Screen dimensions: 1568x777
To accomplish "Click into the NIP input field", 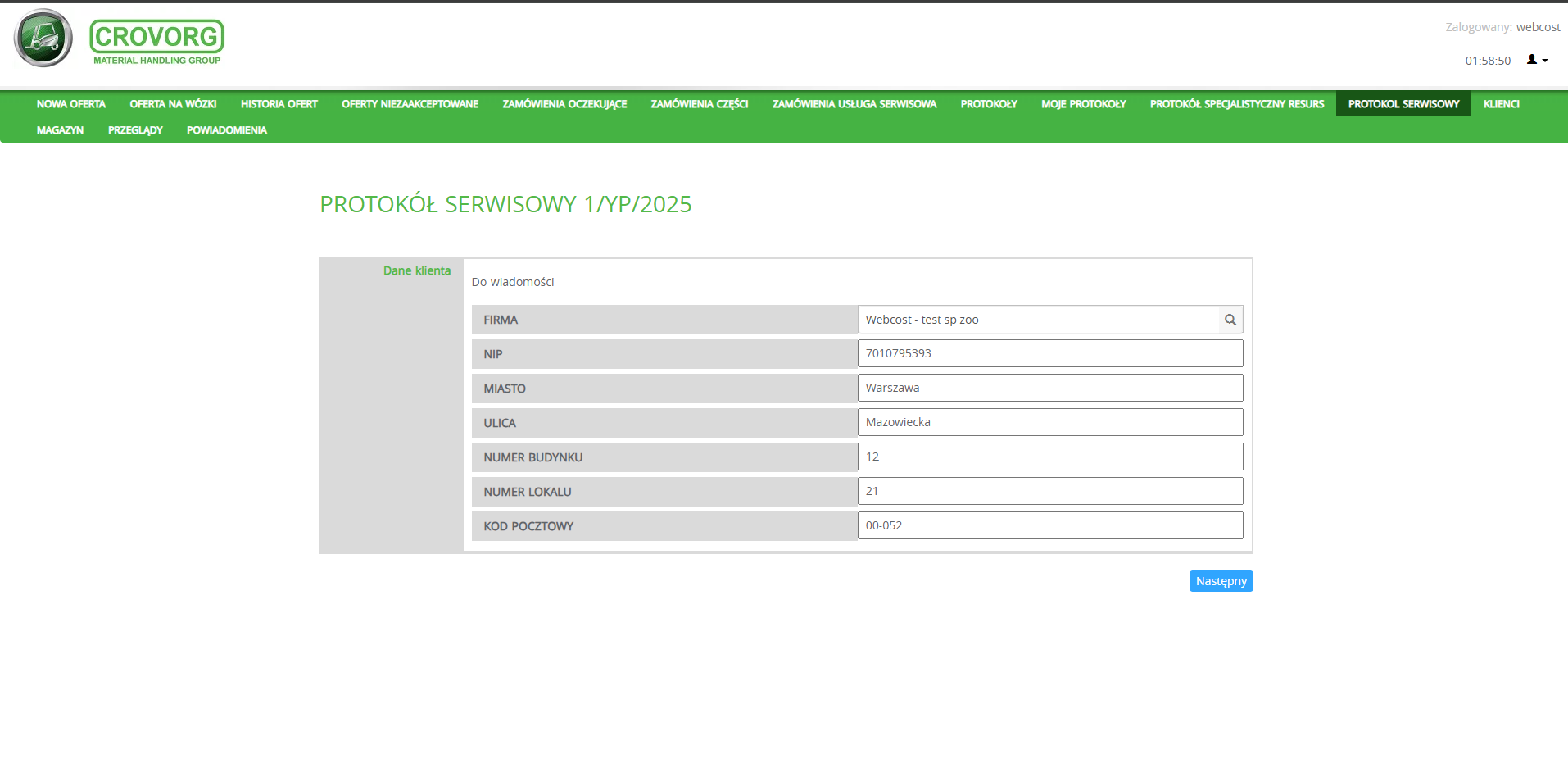I will tap(1049, 353).
